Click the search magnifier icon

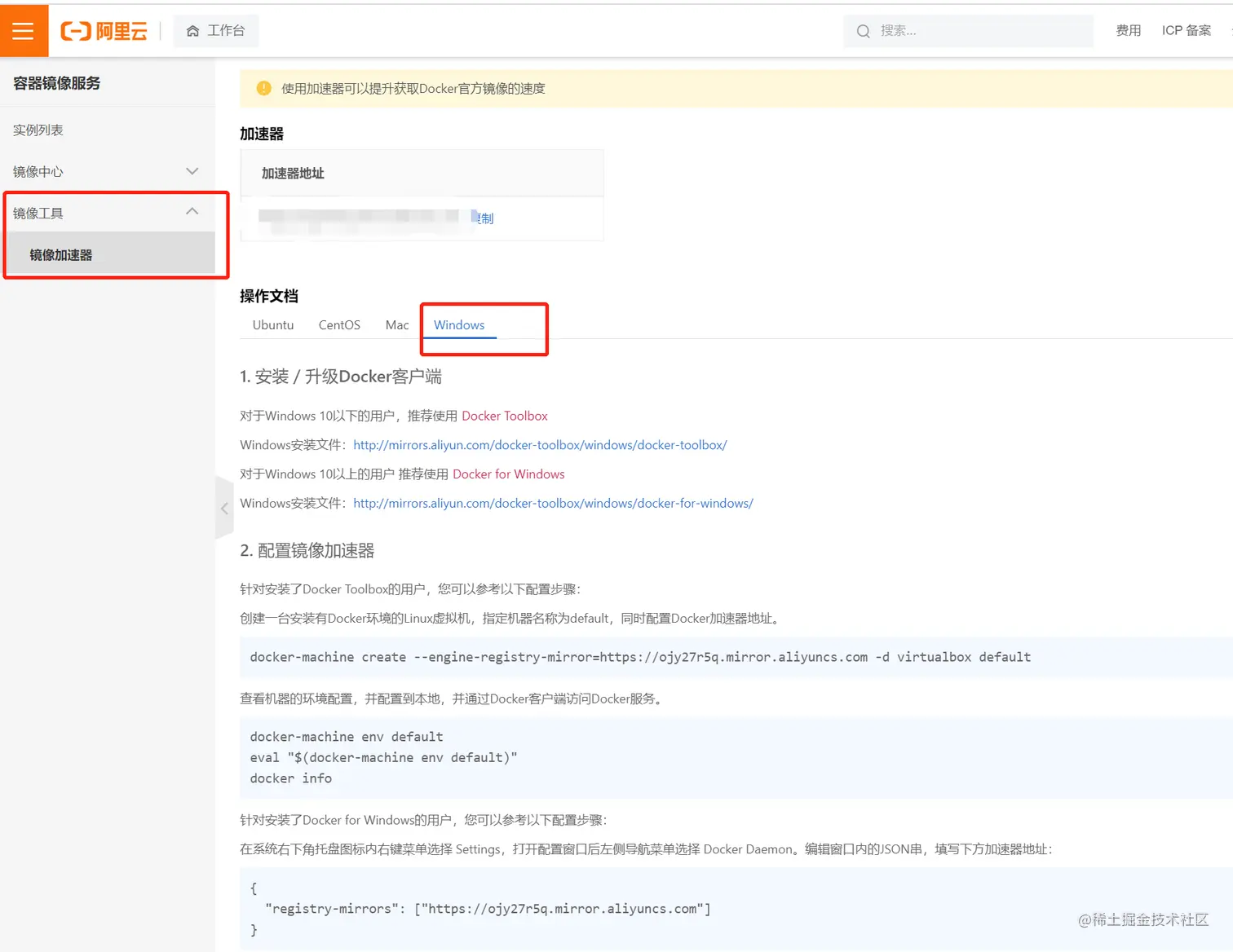click(x=863, y=31)
